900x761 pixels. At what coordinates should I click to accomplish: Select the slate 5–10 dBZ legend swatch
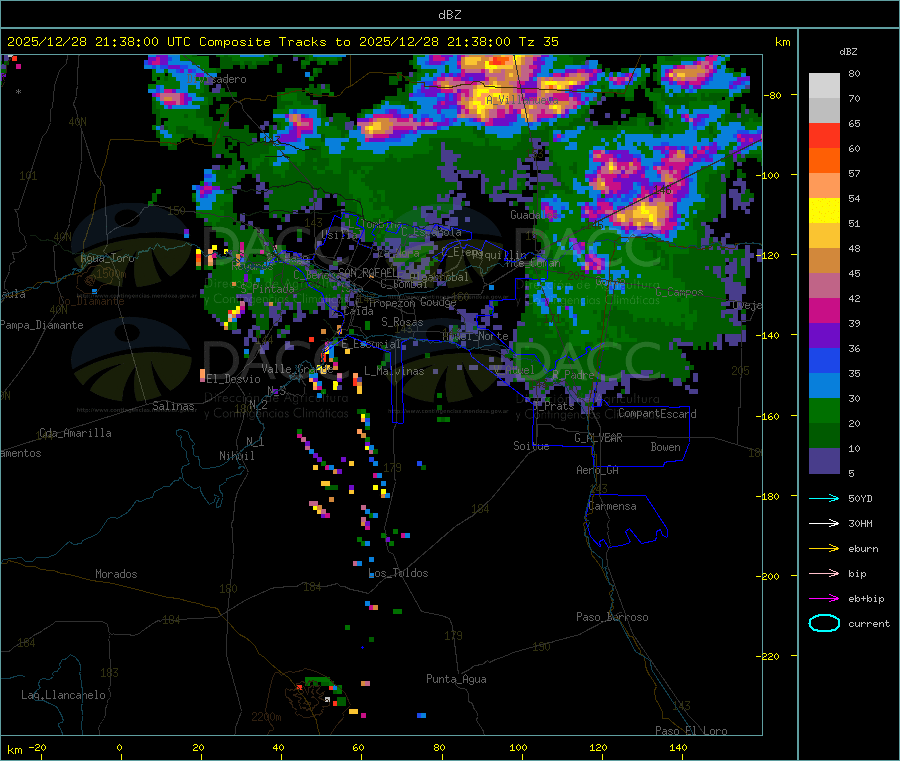(824, 461)
